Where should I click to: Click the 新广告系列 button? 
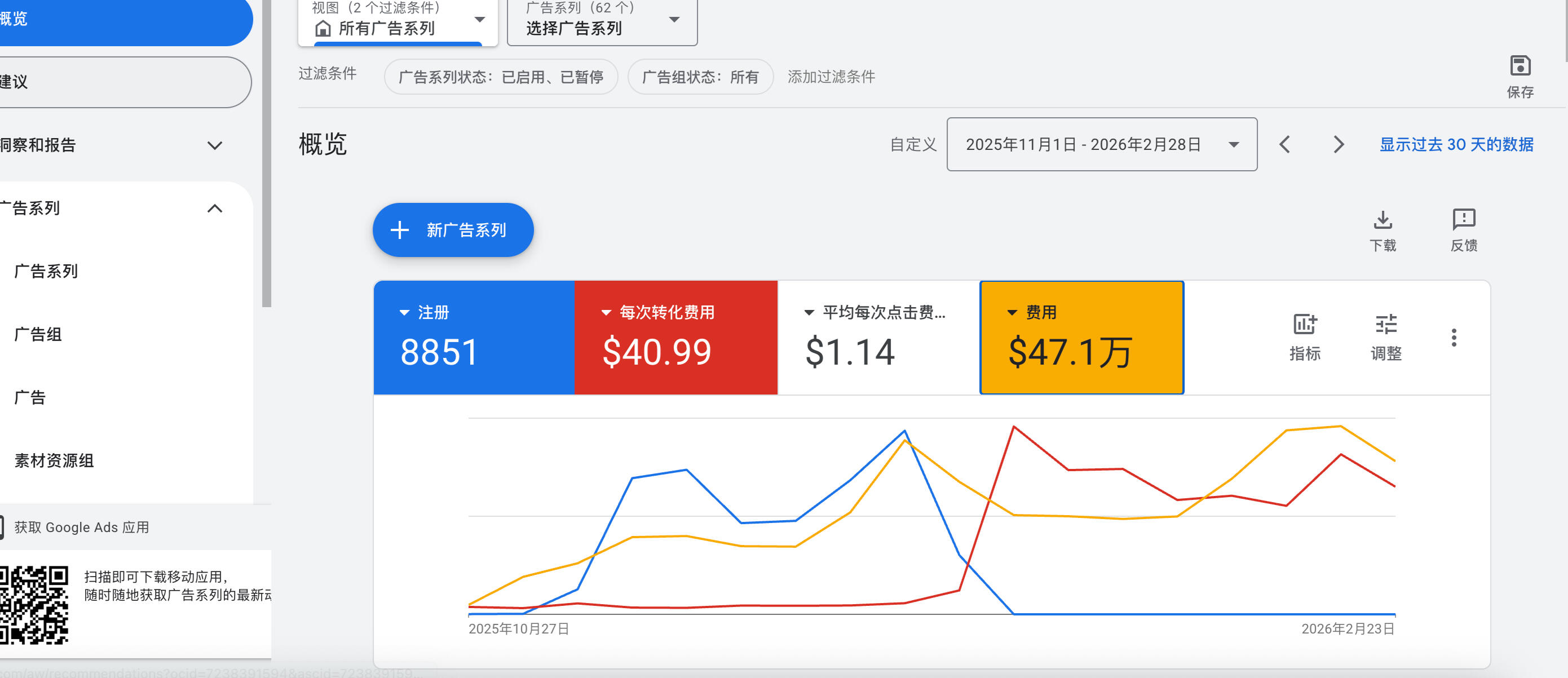(x=452, y=230)
